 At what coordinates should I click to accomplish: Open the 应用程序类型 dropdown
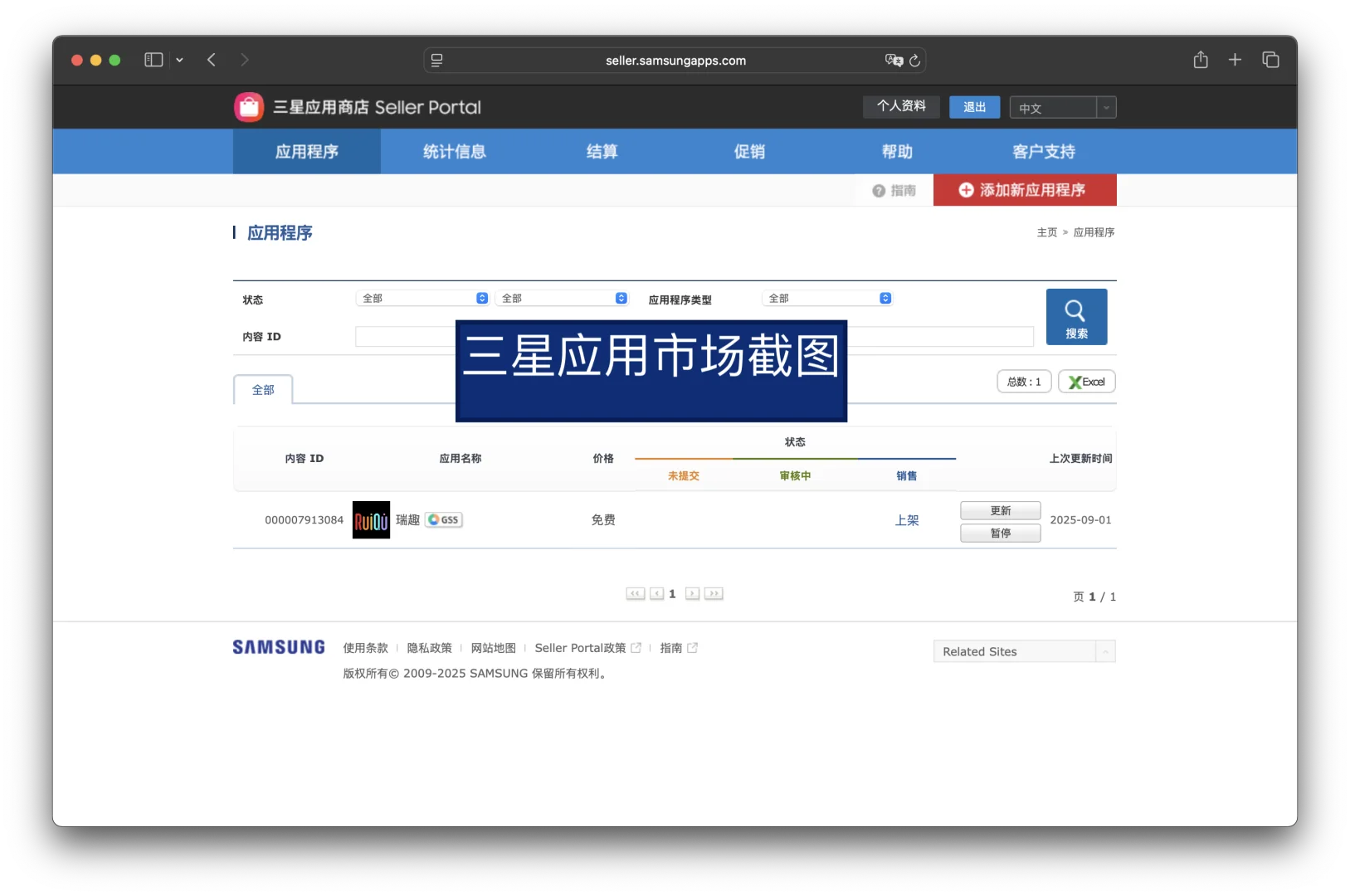point(827,299)
